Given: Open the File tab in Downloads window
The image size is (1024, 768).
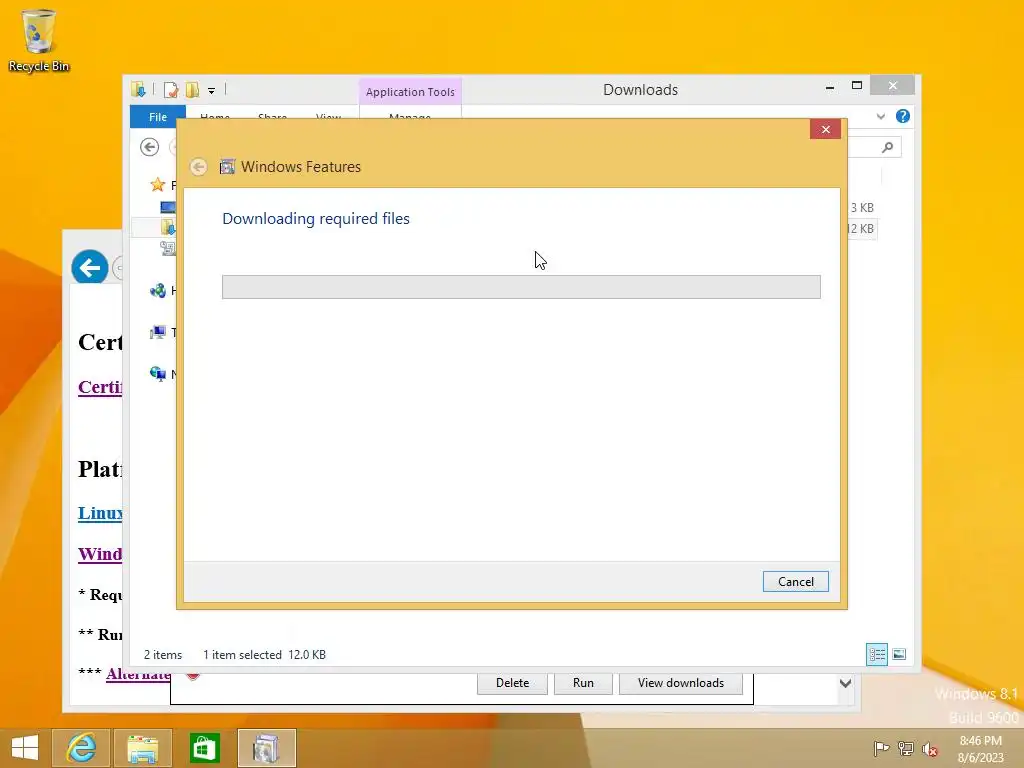Looking at the screenshot, I should (157, 116).
